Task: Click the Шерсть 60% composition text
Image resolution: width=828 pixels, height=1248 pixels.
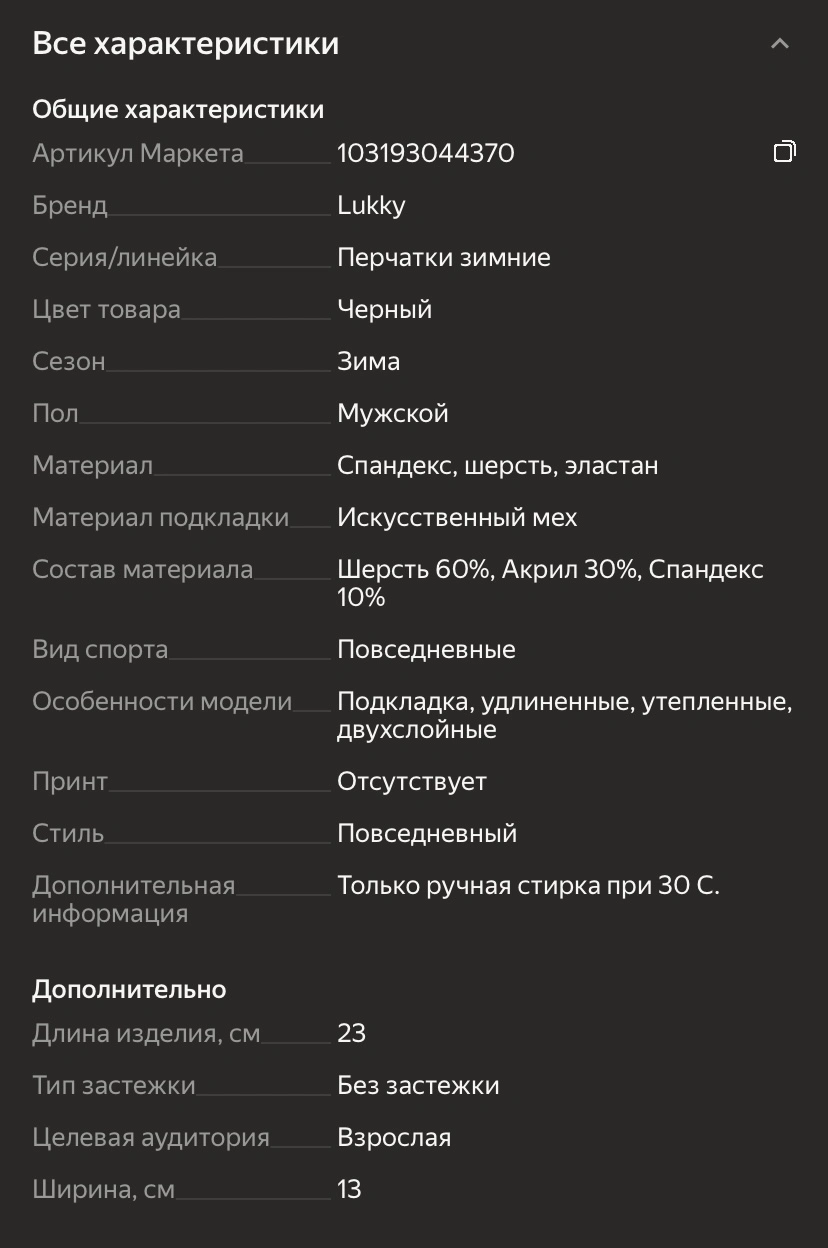Action: pyautogui.click(x=414, y=569)
